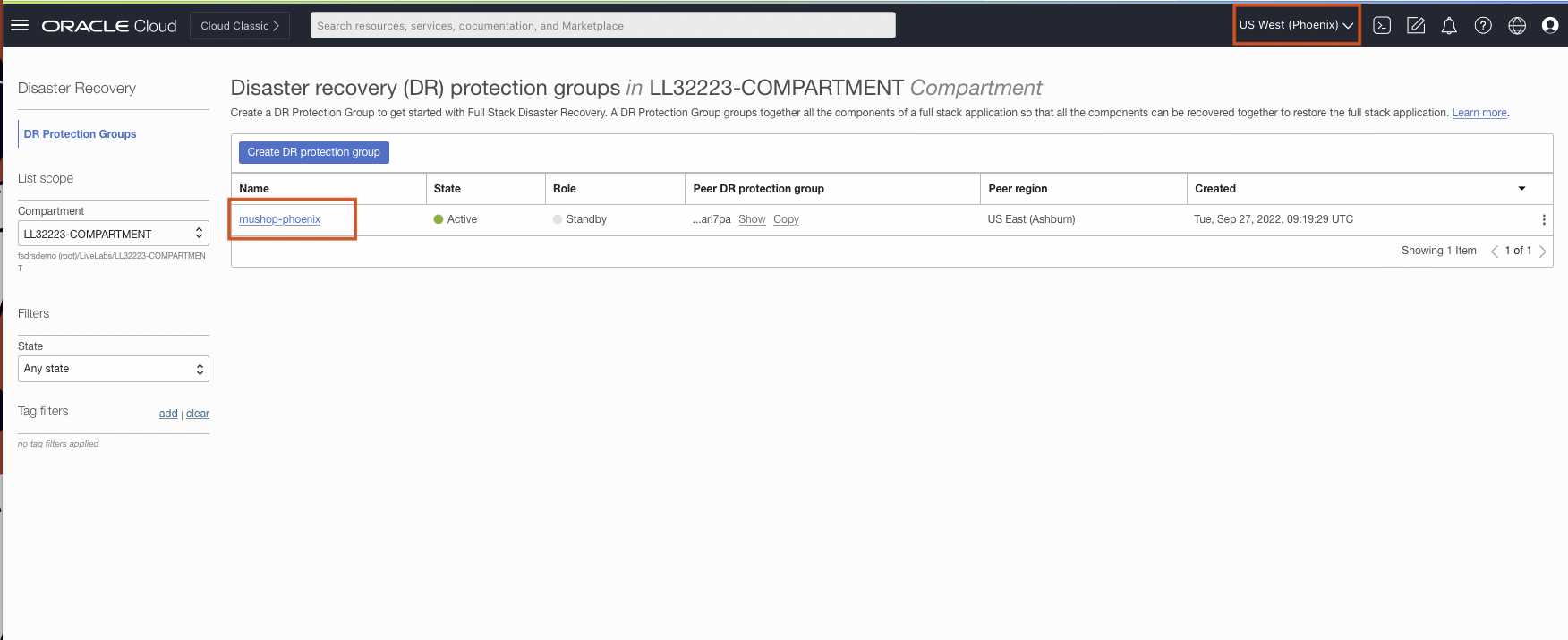The image size is (1568, 640).
Task: Click the edit/feedback pencil icon in header
Action: point(1416,26)
